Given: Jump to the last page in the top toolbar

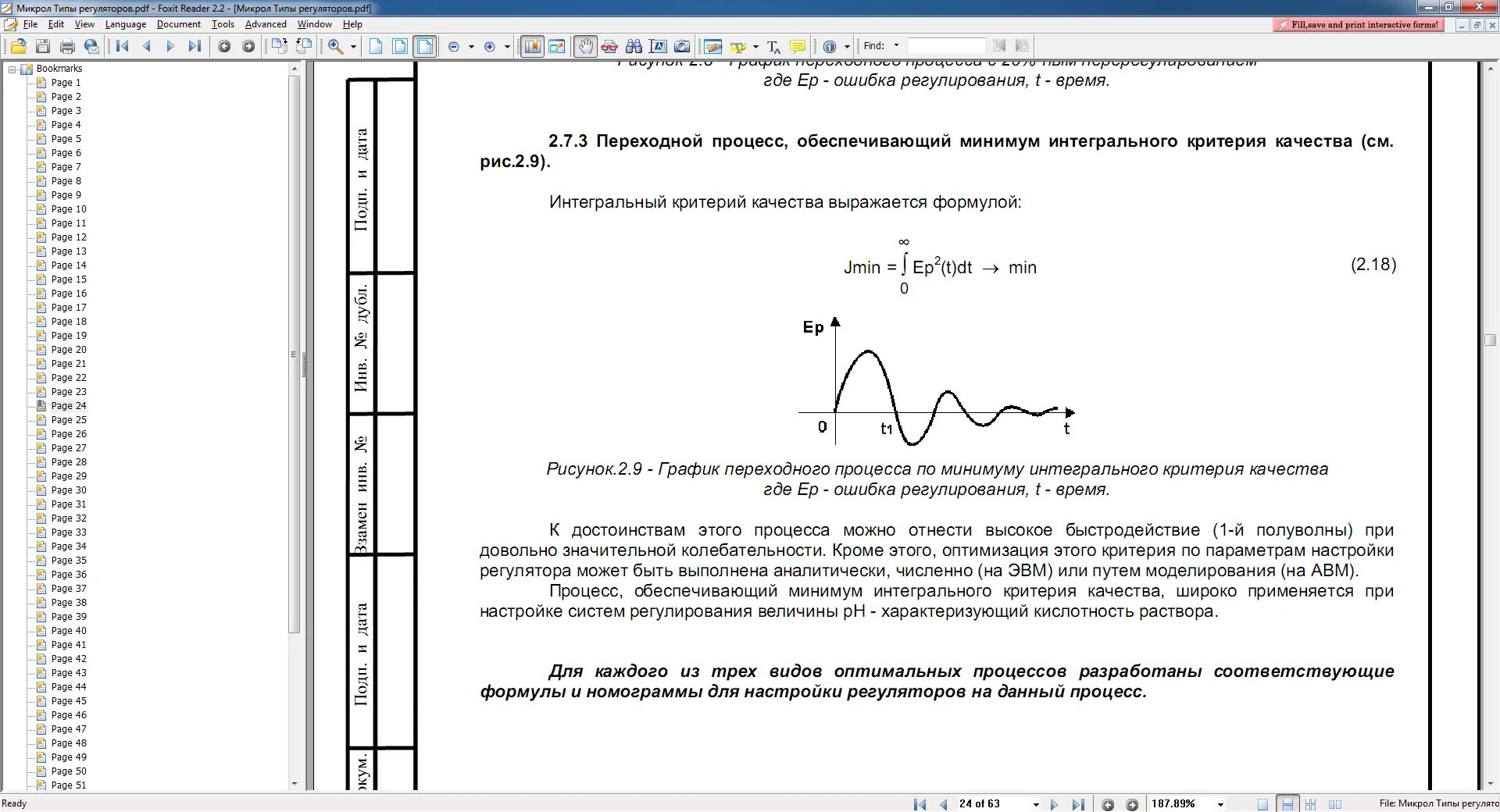Looking at the screenshot, I should pyautogui.click(x=195, y=47).
